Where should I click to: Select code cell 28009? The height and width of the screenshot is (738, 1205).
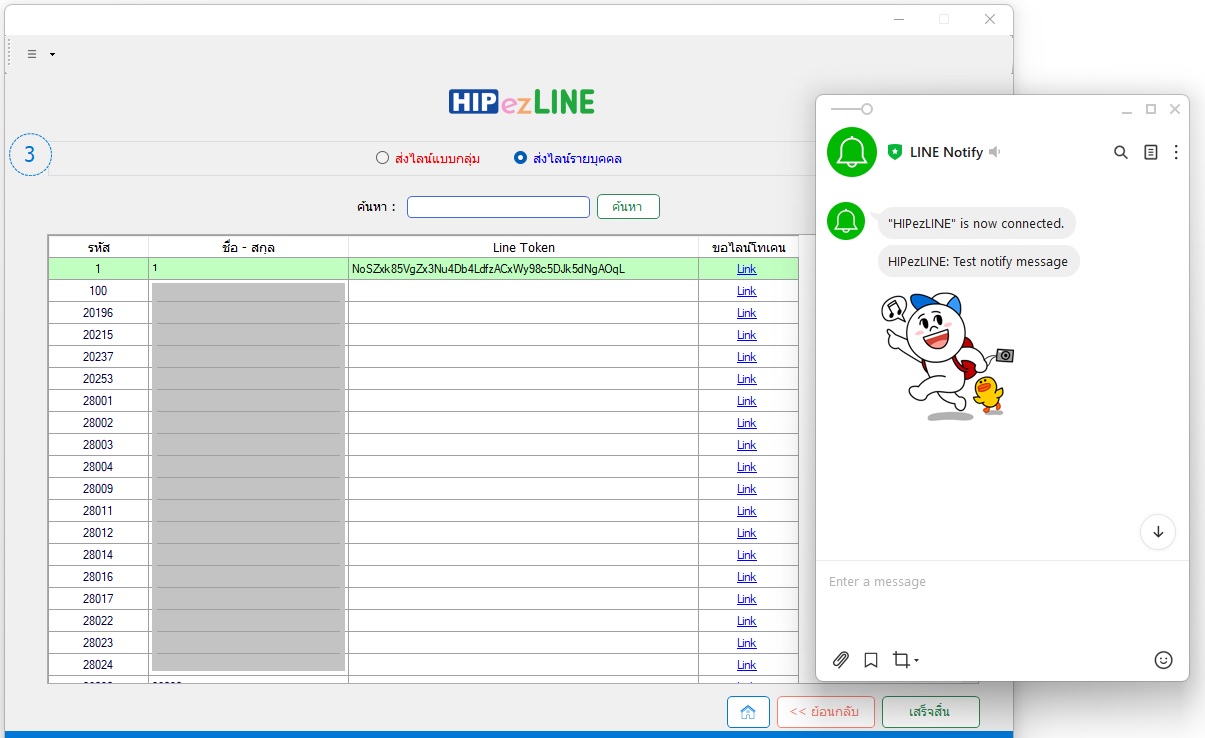98,489
